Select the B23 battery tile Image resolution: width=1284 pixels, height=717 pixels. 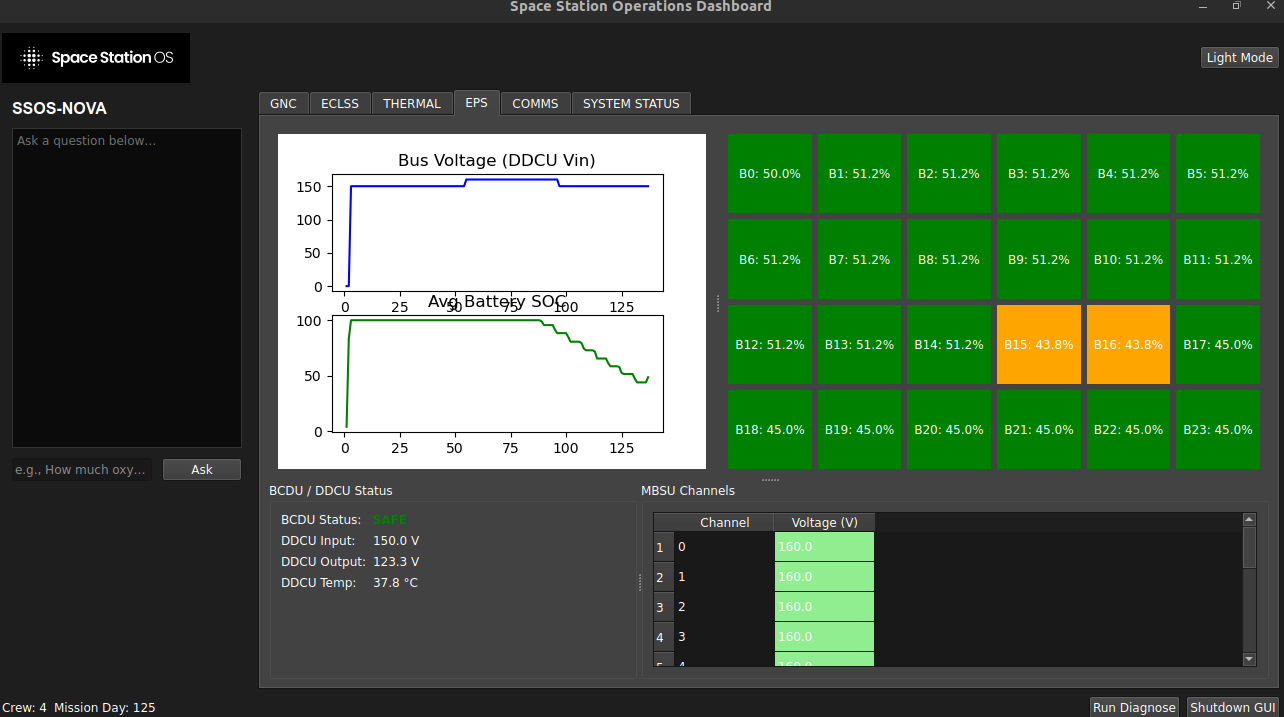click(1217, 429)
